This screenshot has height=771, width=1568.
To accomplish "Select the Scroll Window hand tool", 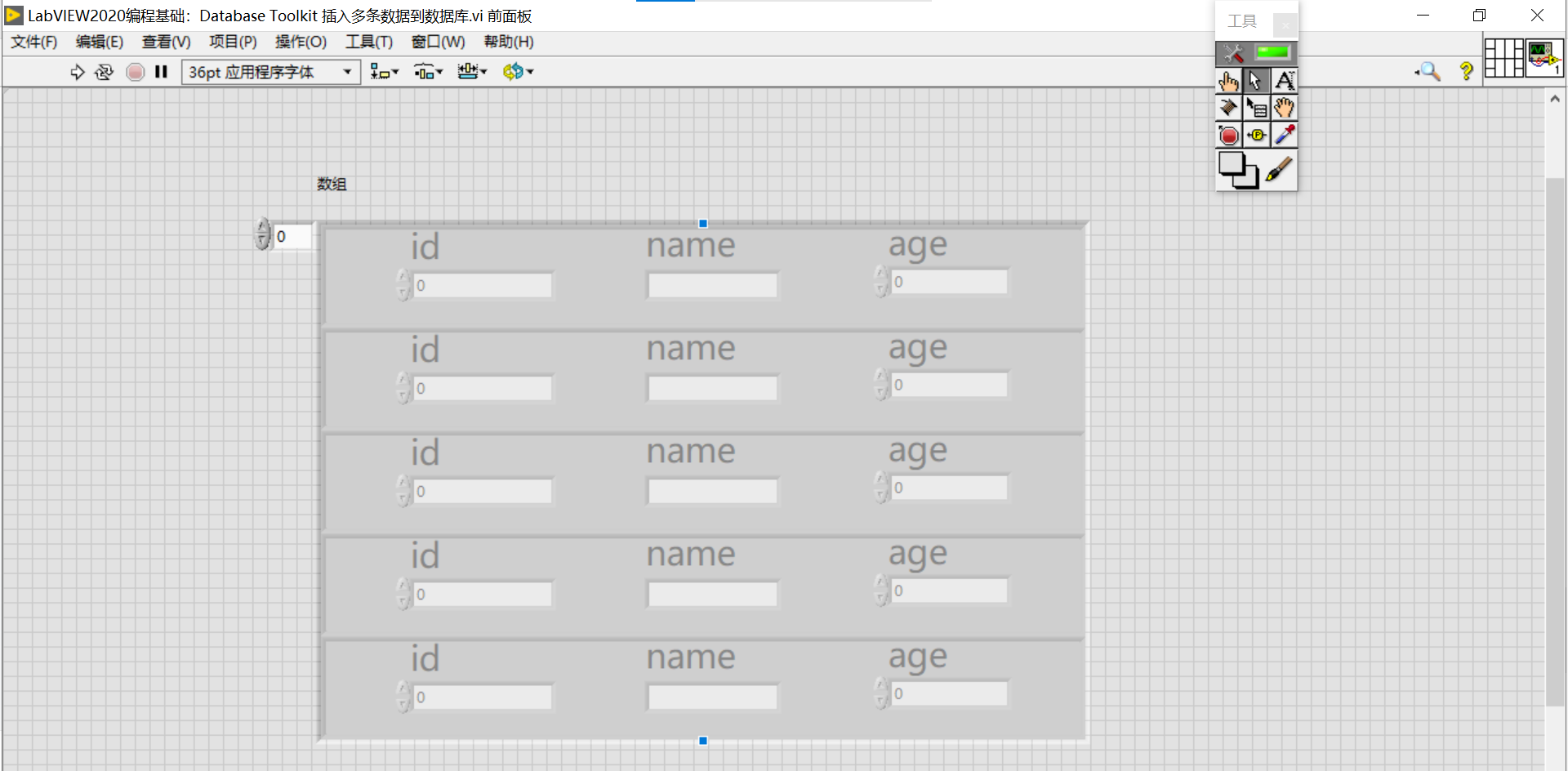I will [x=1285, y=107].
